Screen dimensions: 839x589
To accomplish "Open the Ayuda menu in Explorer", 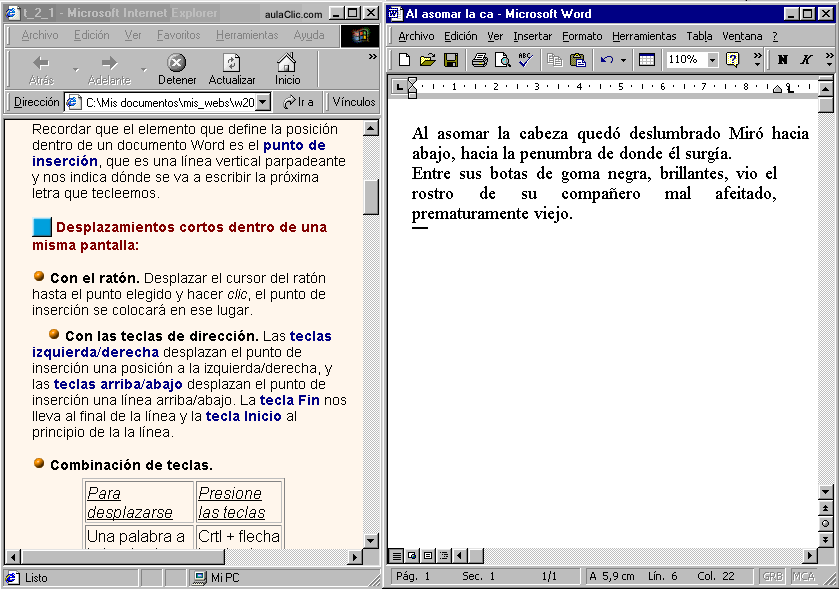I will 309,35.
